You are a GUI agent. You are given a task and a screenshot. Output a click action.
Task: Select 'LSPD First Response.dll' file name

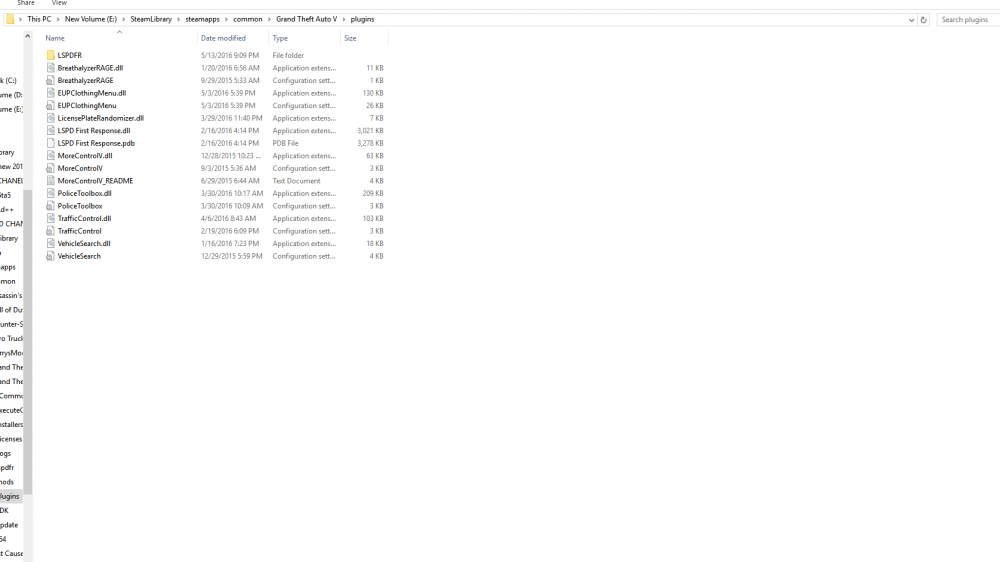pyautogui.click(x=94, y=131)
